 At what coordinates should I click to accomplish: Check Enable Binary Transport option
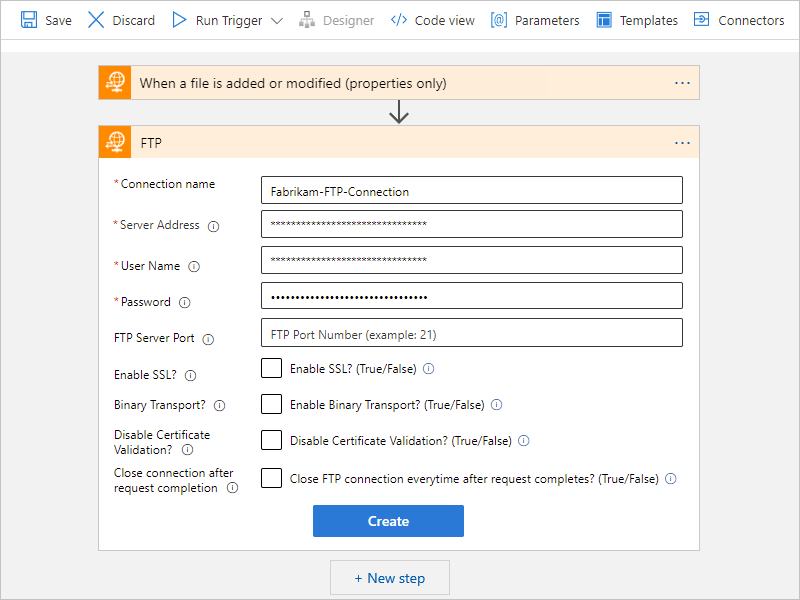point(271,404)
